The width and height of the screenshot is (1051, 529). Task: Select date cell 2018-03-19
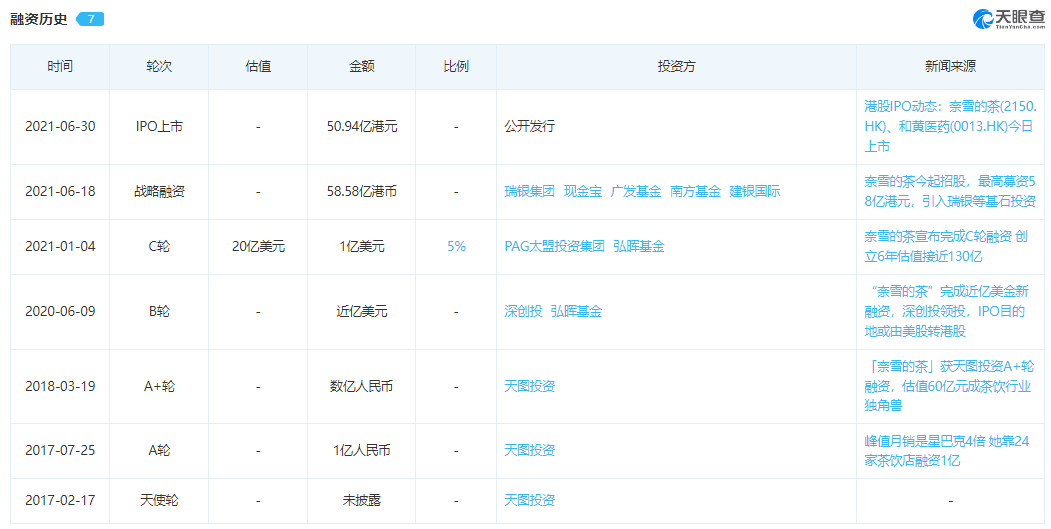tap(60, 387)
